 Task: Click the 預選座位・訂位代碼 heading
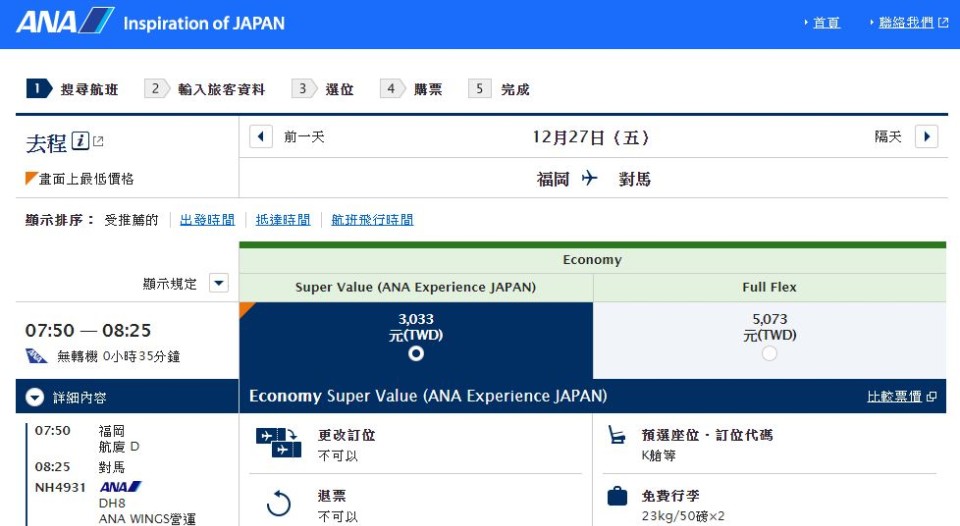click(x=707, y=435)
